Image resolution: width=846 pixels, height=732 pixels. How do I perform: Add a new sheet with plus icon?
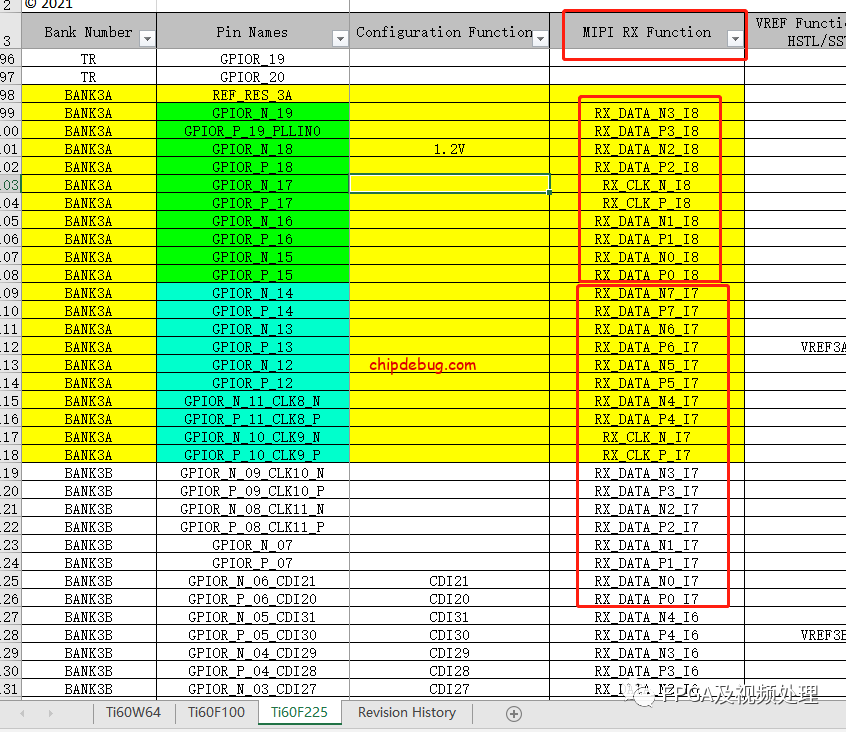pyautogui.click(x=514, y=713)
